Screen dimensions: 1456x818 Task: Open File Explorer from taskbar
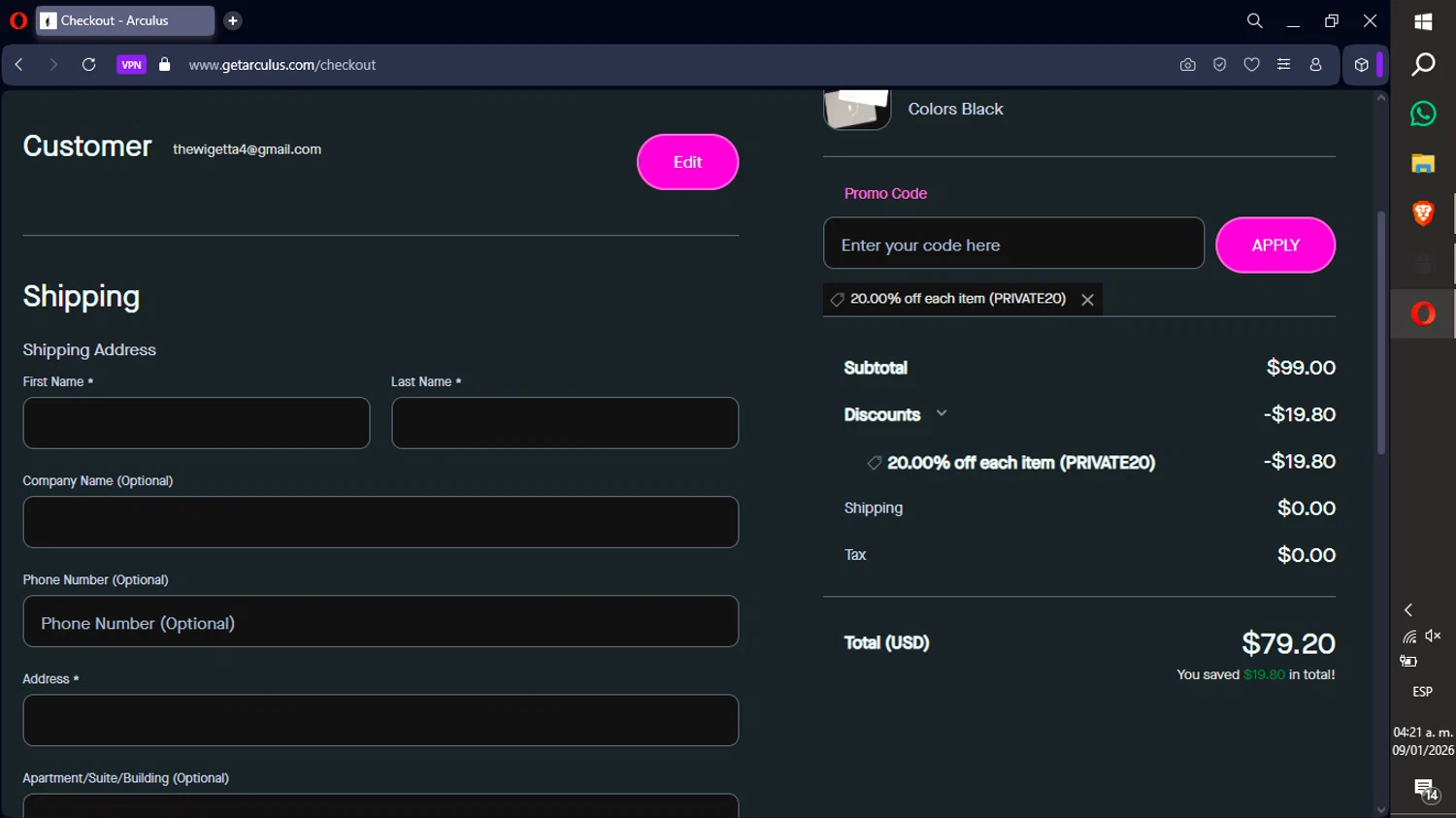click(1423, 164)
